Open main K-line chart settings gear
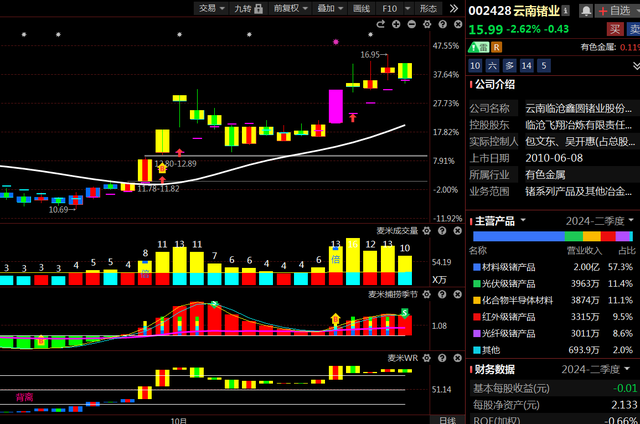Image resolution: width=640 pixels, height=424 pixels. point(427,24)
